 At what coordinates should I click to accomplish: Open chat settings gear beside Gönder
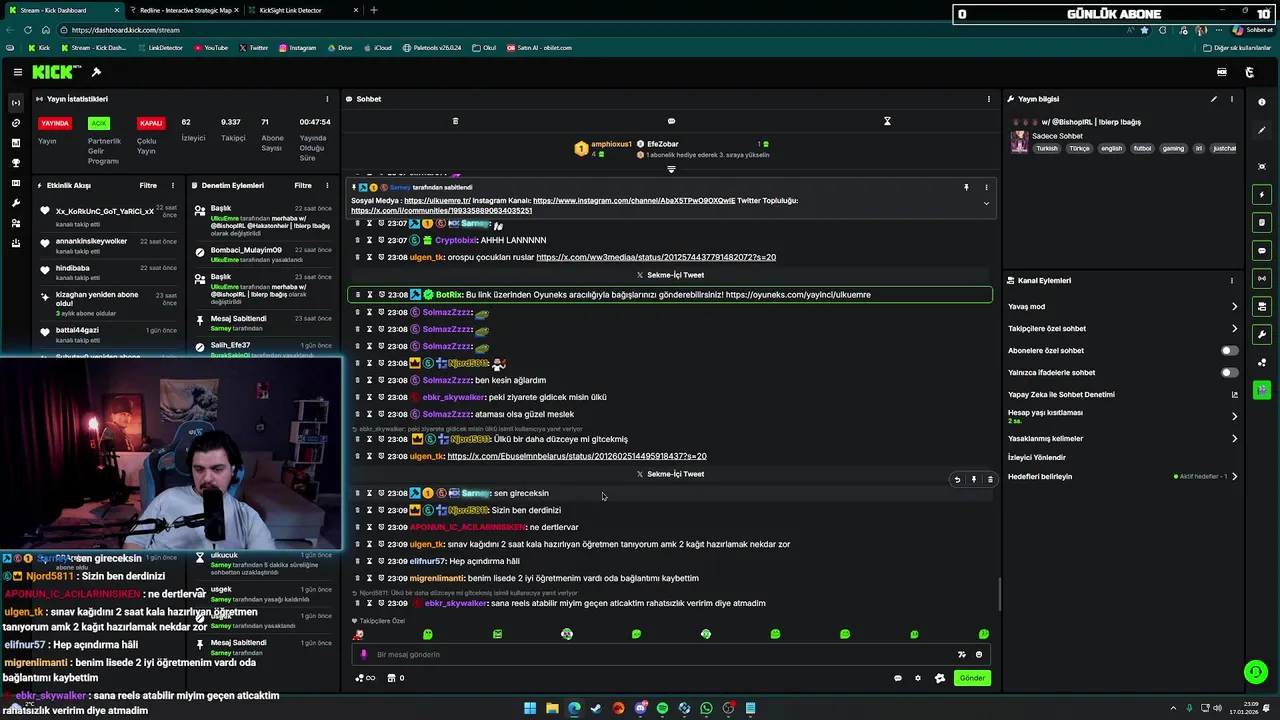coord(918,678)
